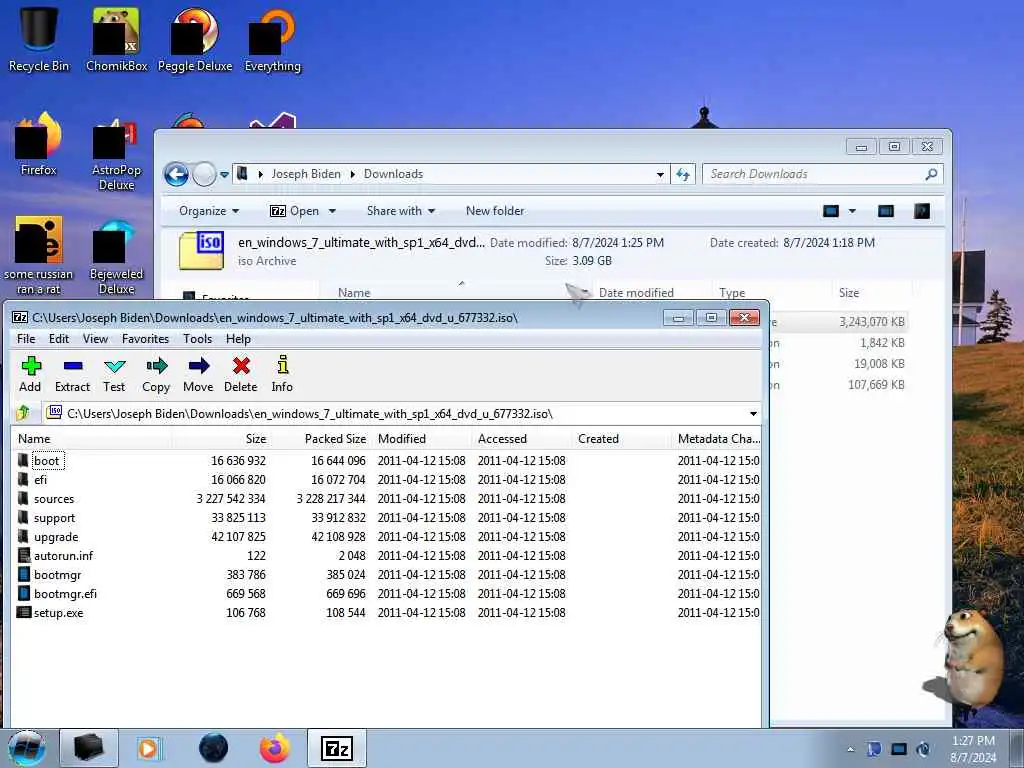1024x768 pixels.
Task: Select the bootmgr.efi file row
Action: pos(387,593)
